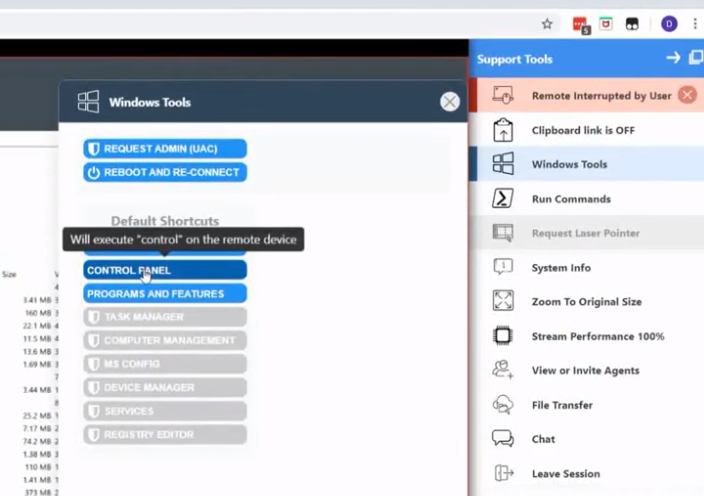Image resolution: width=704 pixels, height=496 pixels.
Task: Click the black mask extension icon
Action: 632,24
